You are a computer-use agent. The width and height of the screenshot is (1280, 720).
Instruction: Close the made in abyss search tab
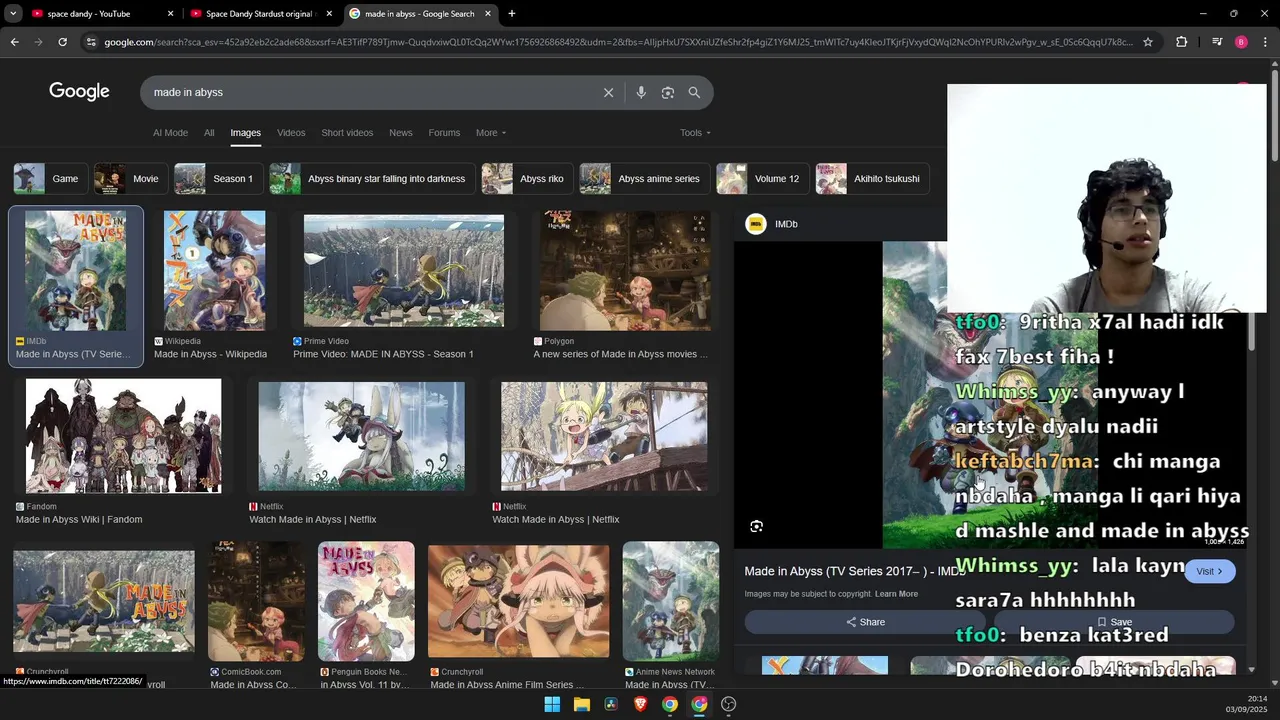[x=488, y=14]
